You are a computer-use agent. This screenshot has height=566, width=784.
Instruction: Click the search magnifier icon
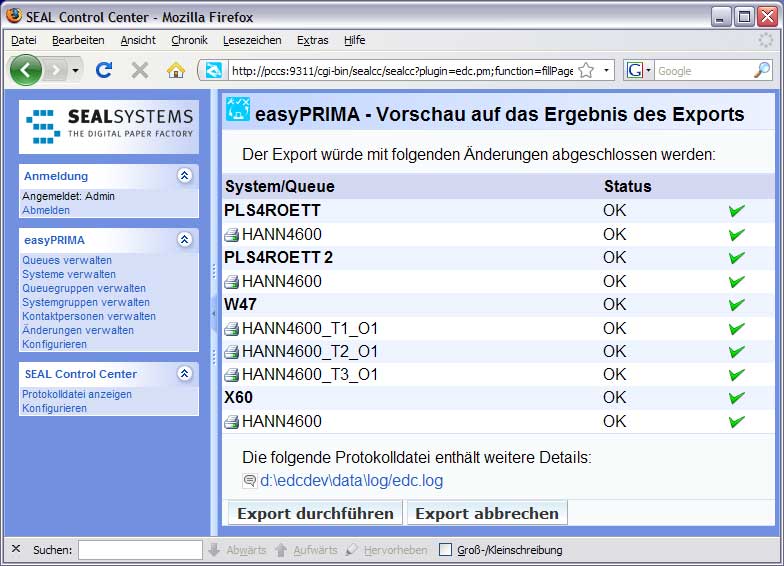point(761,70)
